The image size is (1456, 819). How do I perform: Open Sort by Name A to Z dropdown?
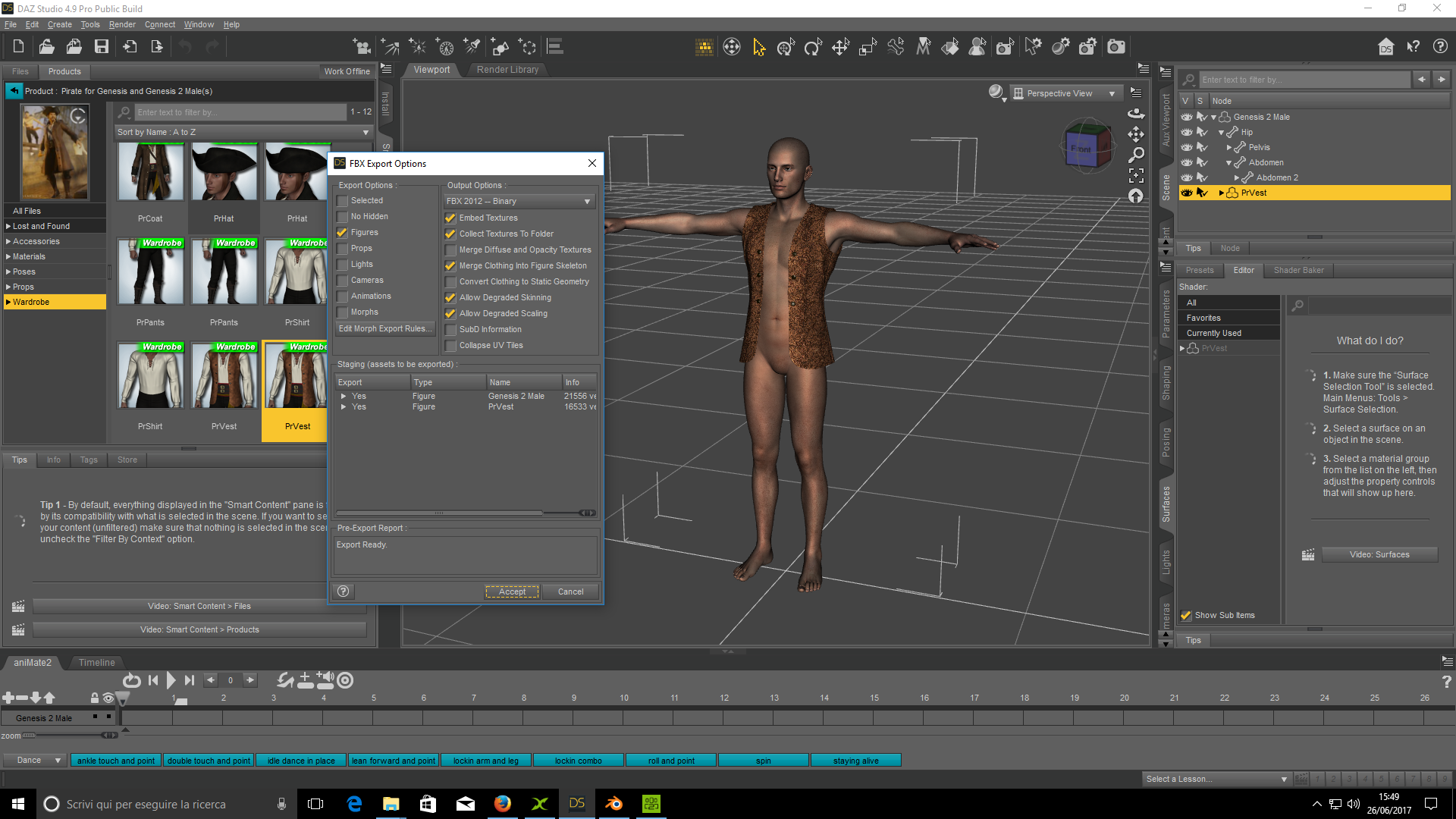click(x=243, y=132)
